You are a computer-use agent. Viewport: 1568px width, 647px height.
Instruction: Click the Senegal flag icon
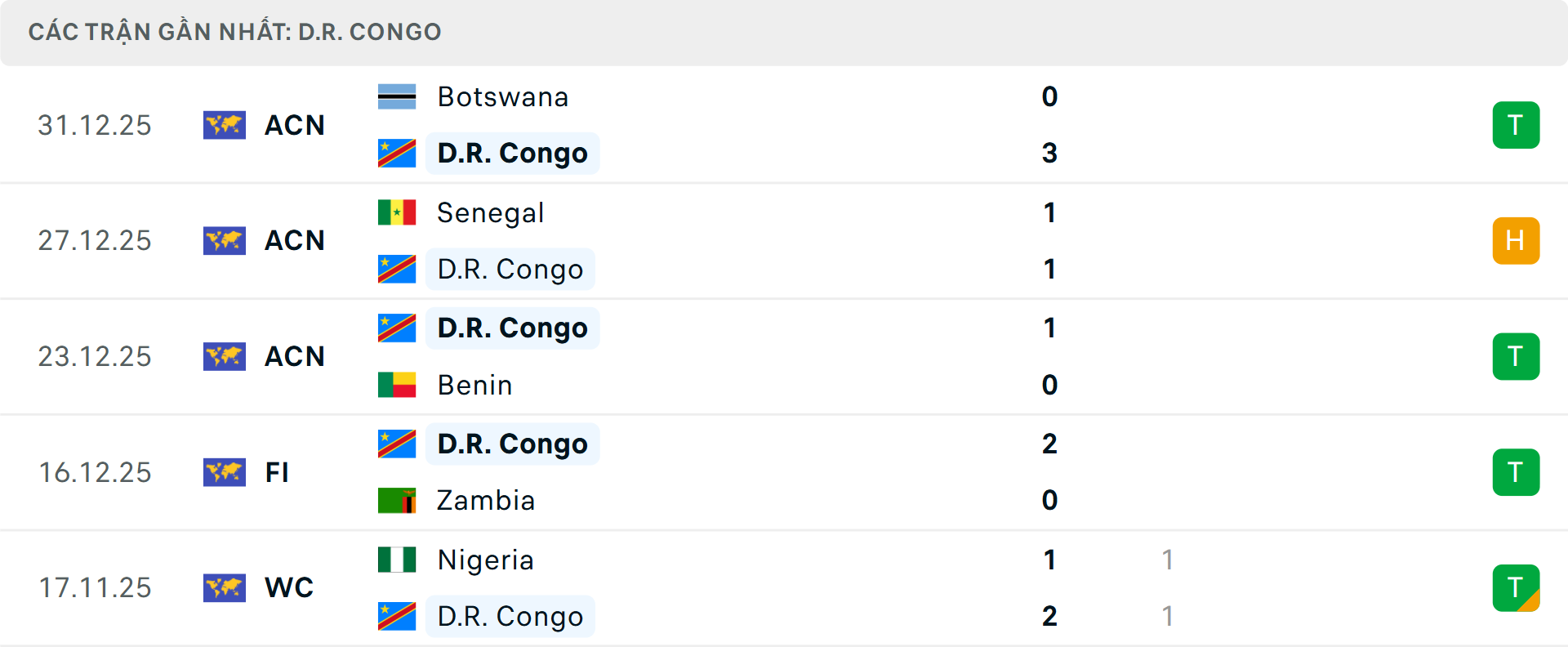click(397, 212)
